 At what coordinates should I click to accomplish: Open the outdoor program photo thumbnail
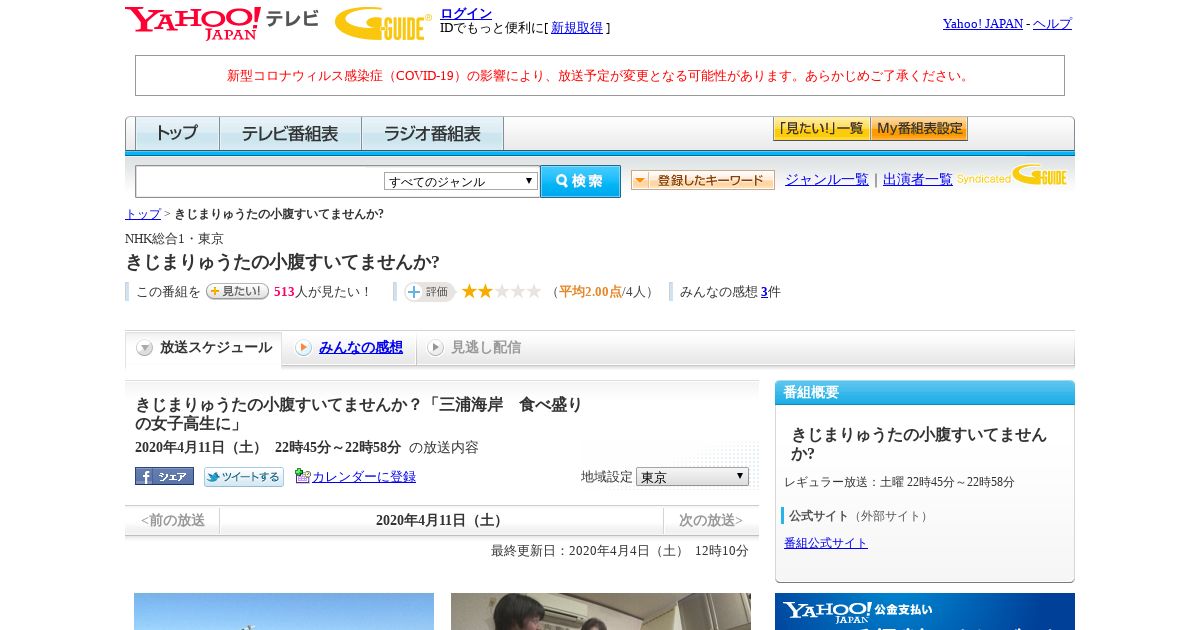284,612
